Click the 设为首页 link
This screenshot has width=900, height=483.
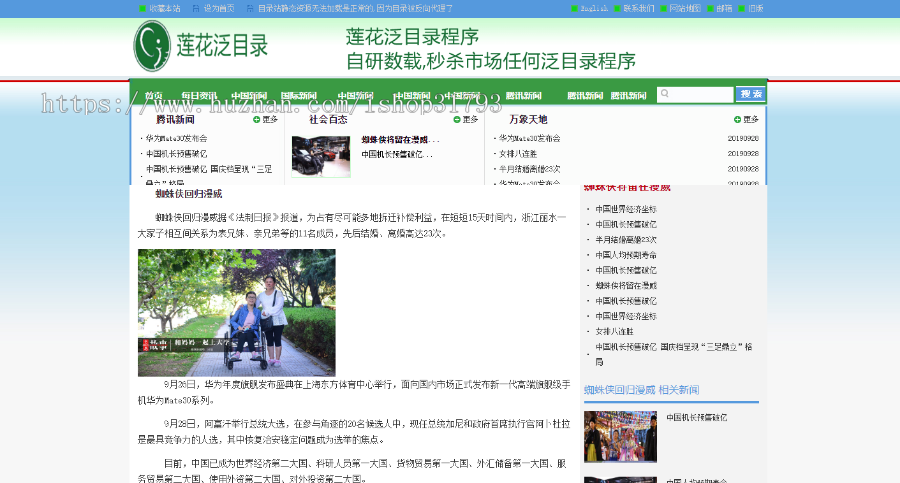pos(219,9)
